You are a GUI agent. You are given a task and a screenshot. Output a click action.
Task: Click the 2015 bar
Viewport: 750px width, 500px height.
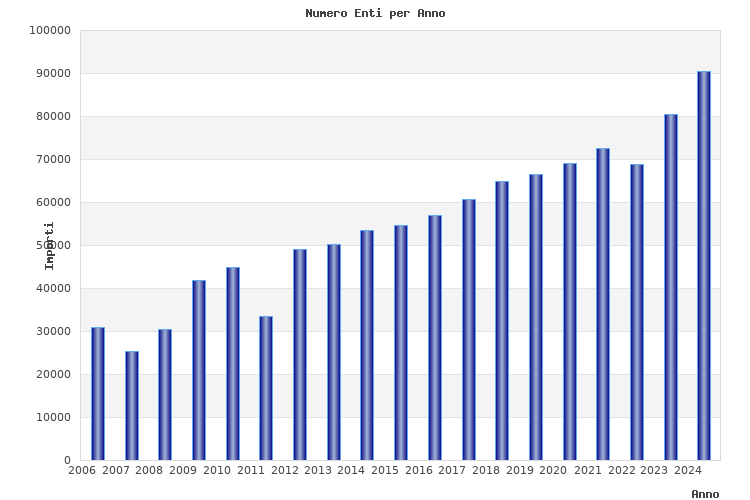401,343
